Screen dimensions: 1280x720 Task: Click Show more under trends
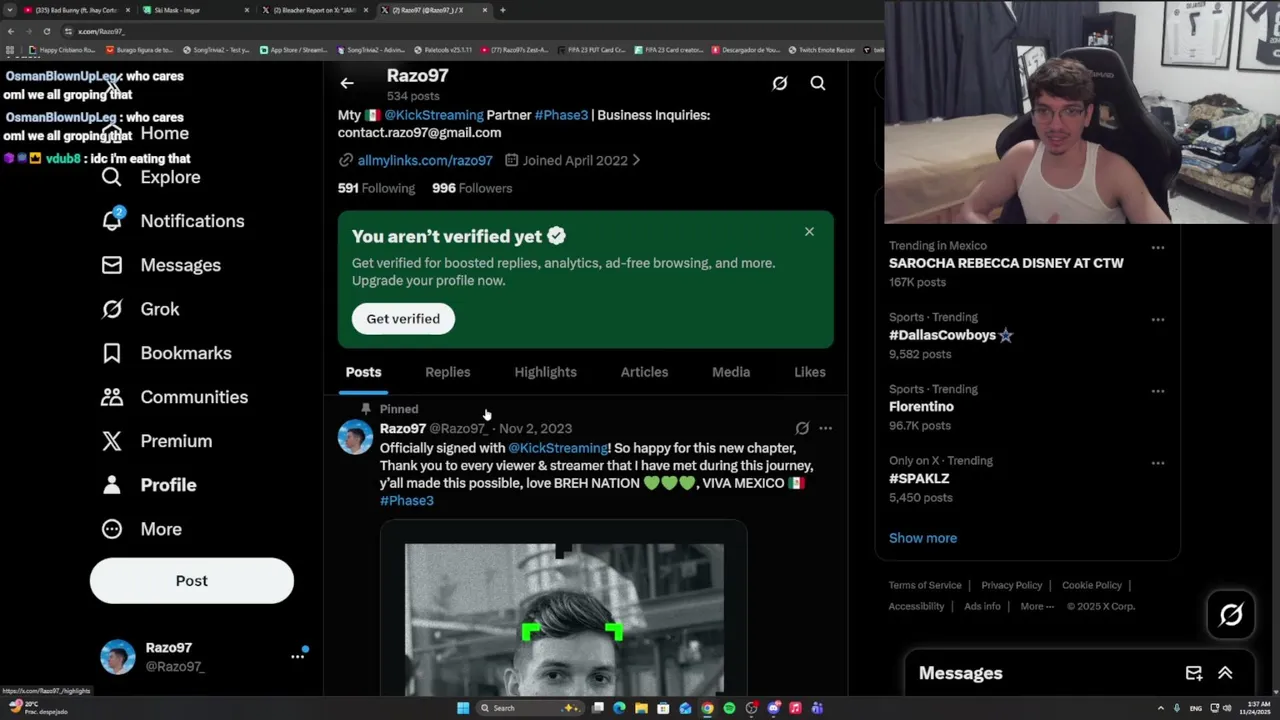pos(923,538)
